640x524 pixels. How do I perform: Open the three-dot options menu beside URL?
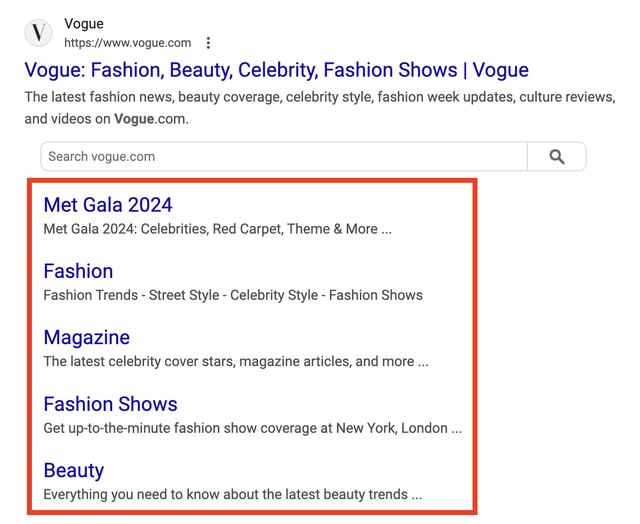(208, 43)
